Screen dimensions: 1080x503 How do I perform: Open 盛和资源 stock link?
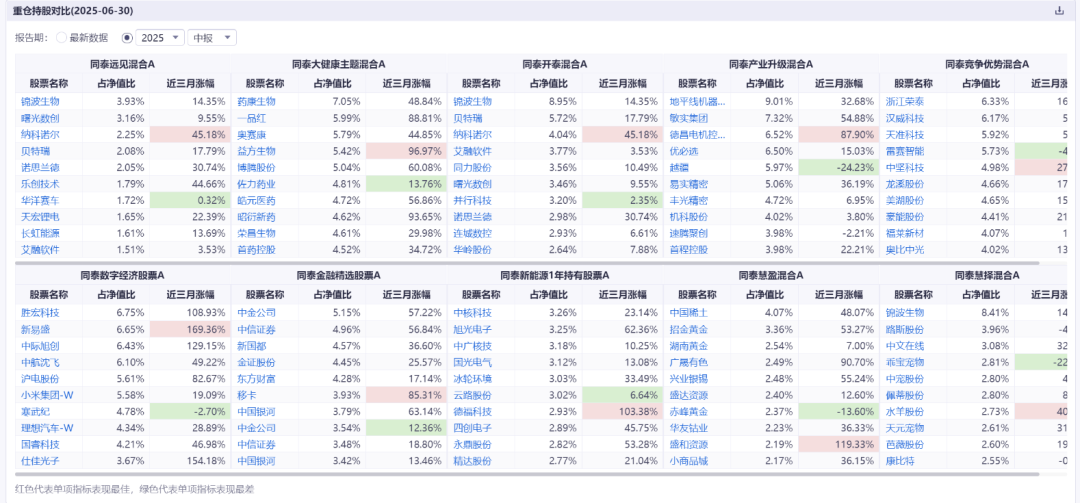click(x=689, y=445)
